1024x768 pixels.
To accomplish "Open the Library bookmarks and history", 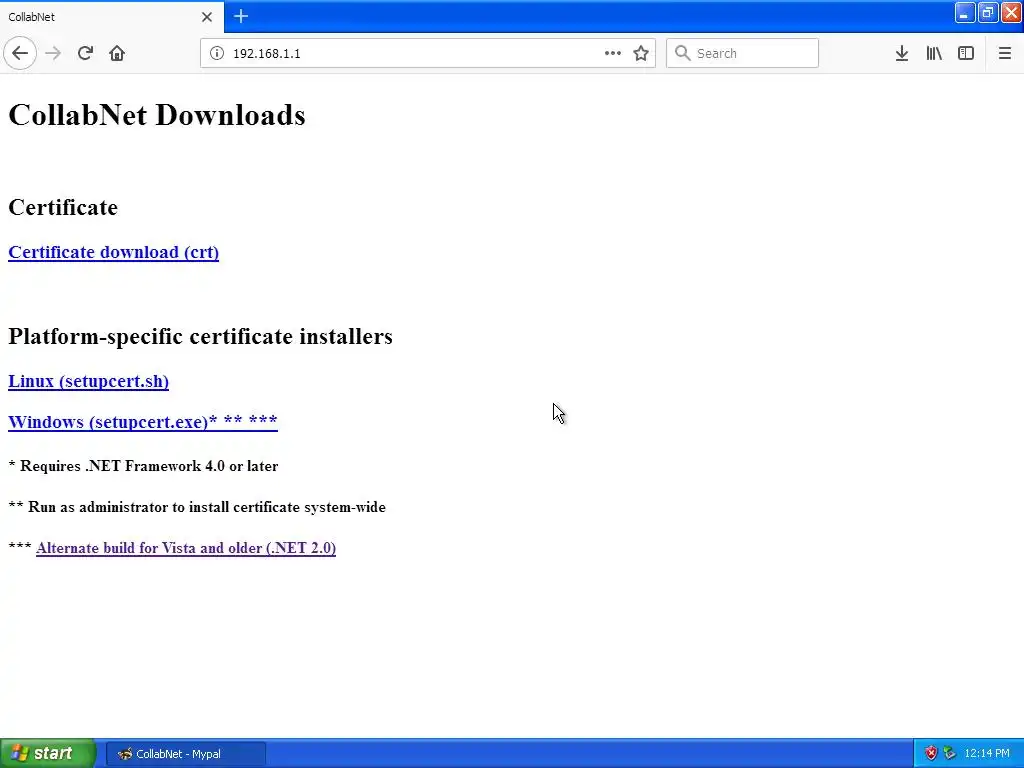I will pyautogui.click(x=934, y=53).
